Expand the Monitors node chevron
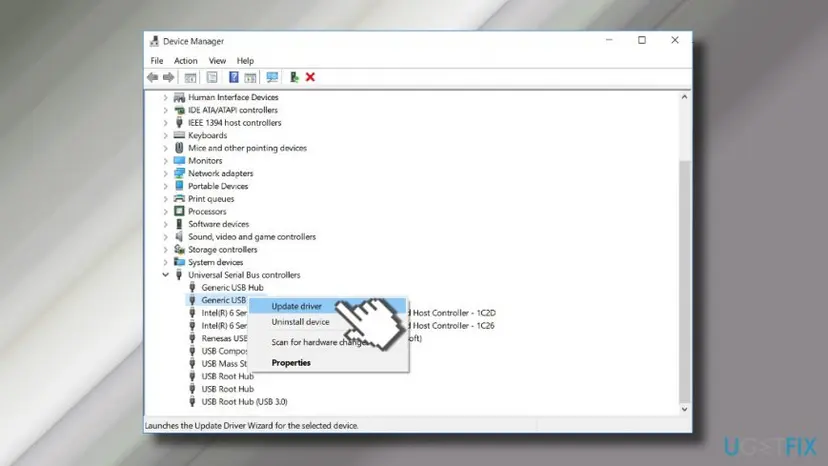 click(165, 161)
